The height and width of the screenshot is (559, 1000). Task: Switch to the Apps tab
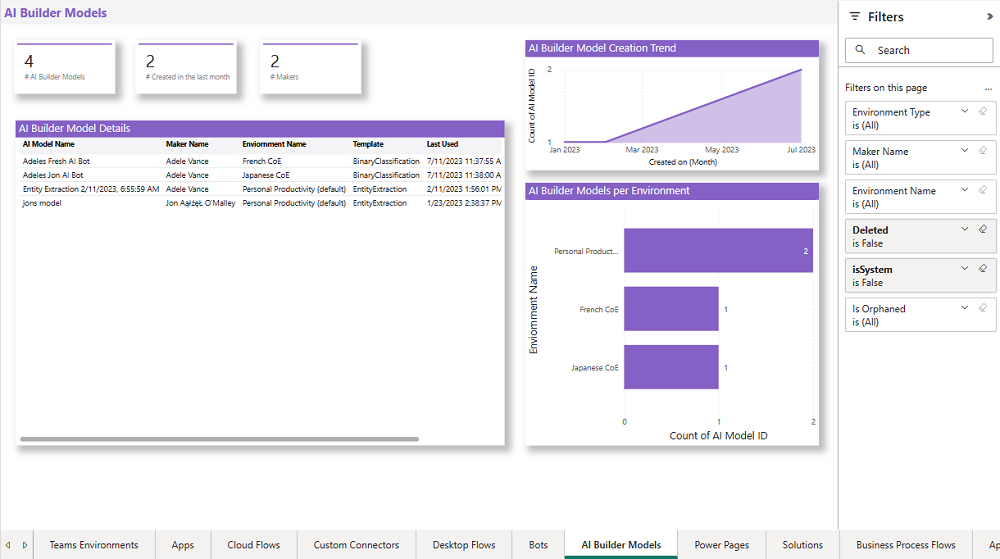coord(182,545)
